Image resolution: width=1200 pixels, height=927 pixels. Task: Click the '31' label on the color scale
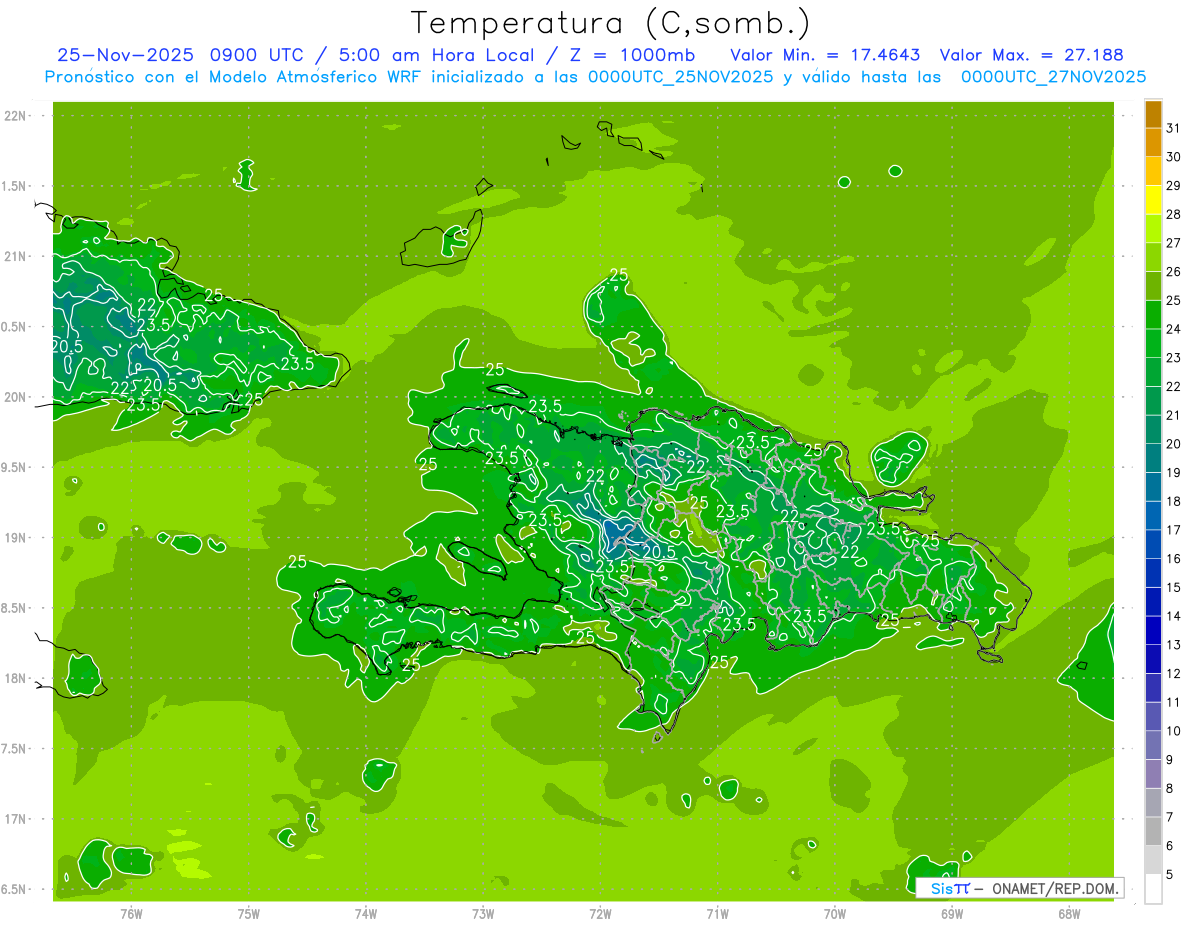[1174, 128]
